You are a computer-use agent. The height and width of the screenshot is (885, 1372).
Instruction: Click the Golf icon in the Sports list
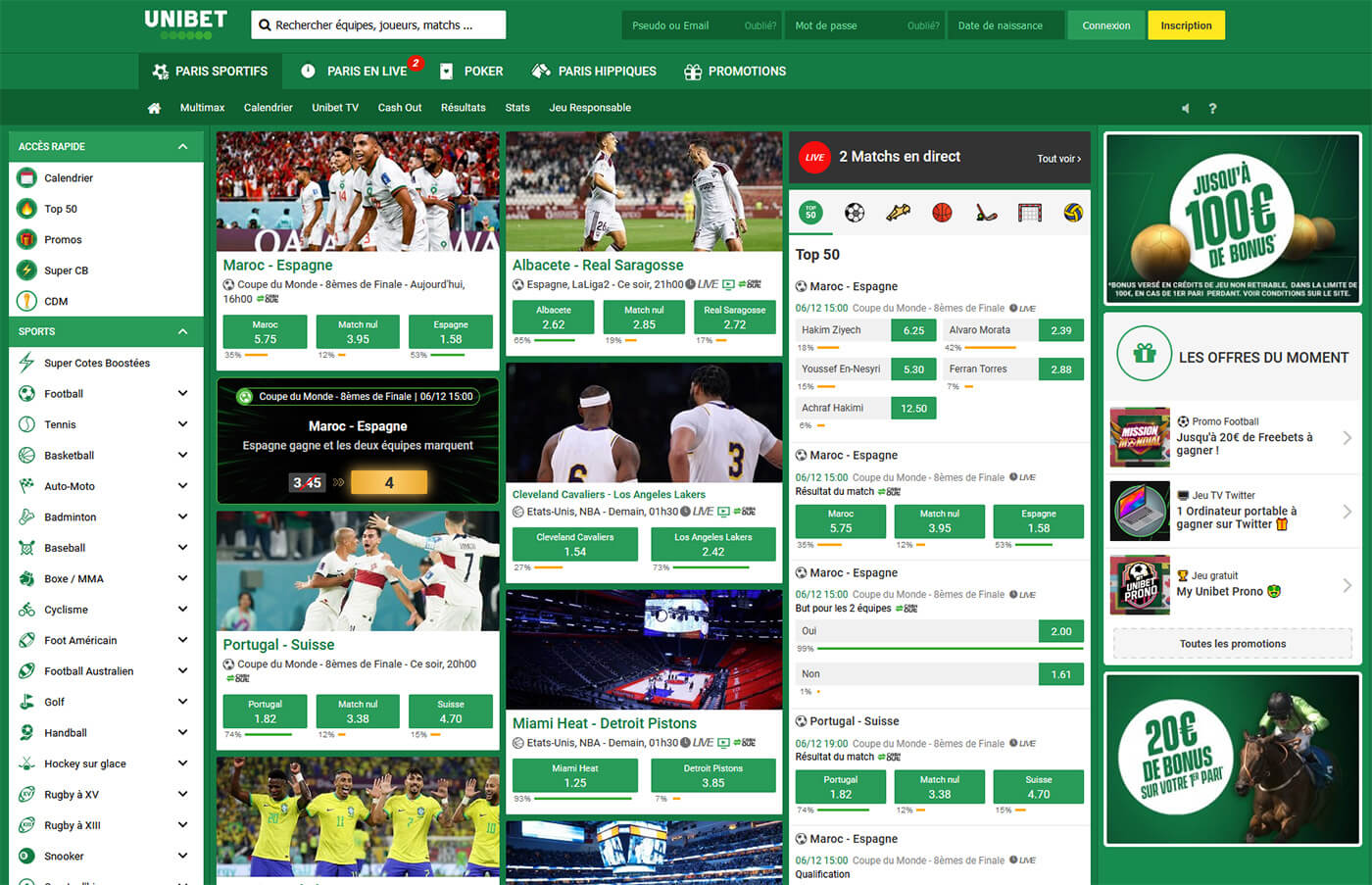click(26, 702)
